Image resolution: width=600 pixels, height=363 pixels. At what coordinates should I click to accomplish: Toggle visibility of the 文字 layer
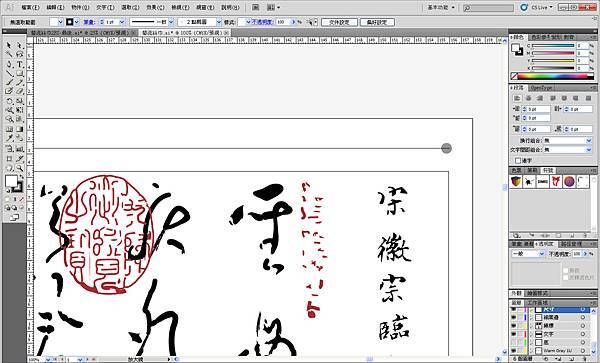514,334
